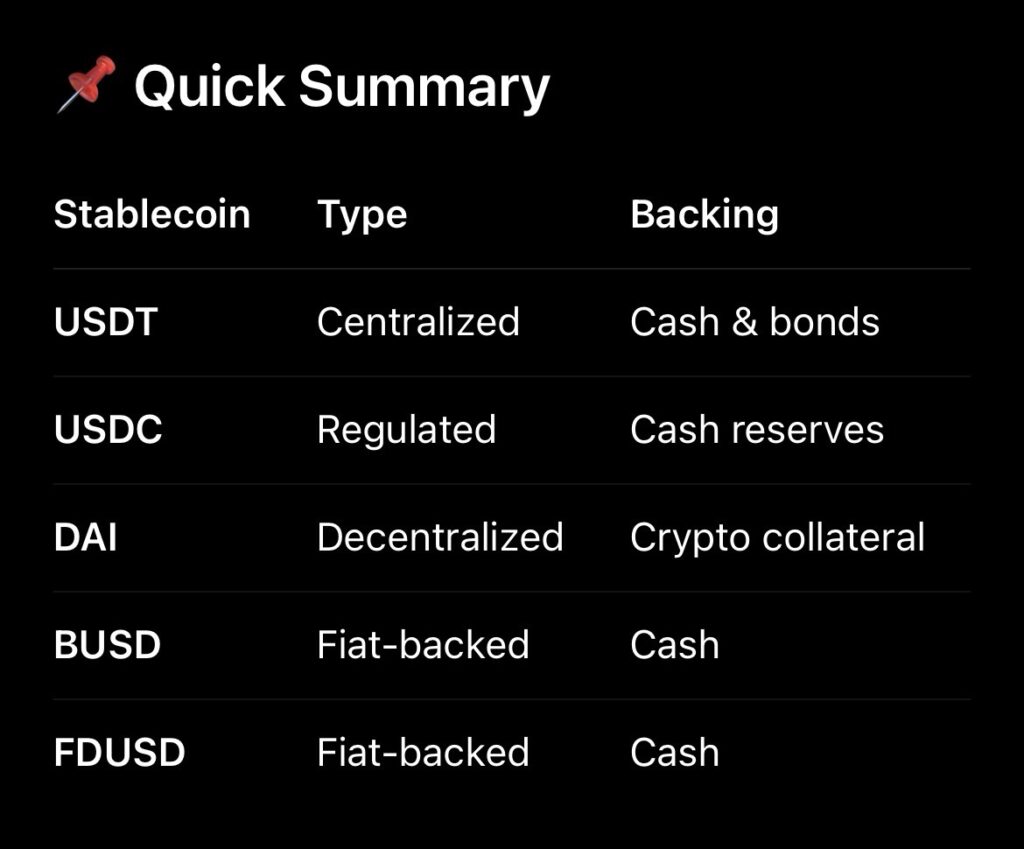
Task: Select the Decentralized type cell
Action: tap(440, 538)
